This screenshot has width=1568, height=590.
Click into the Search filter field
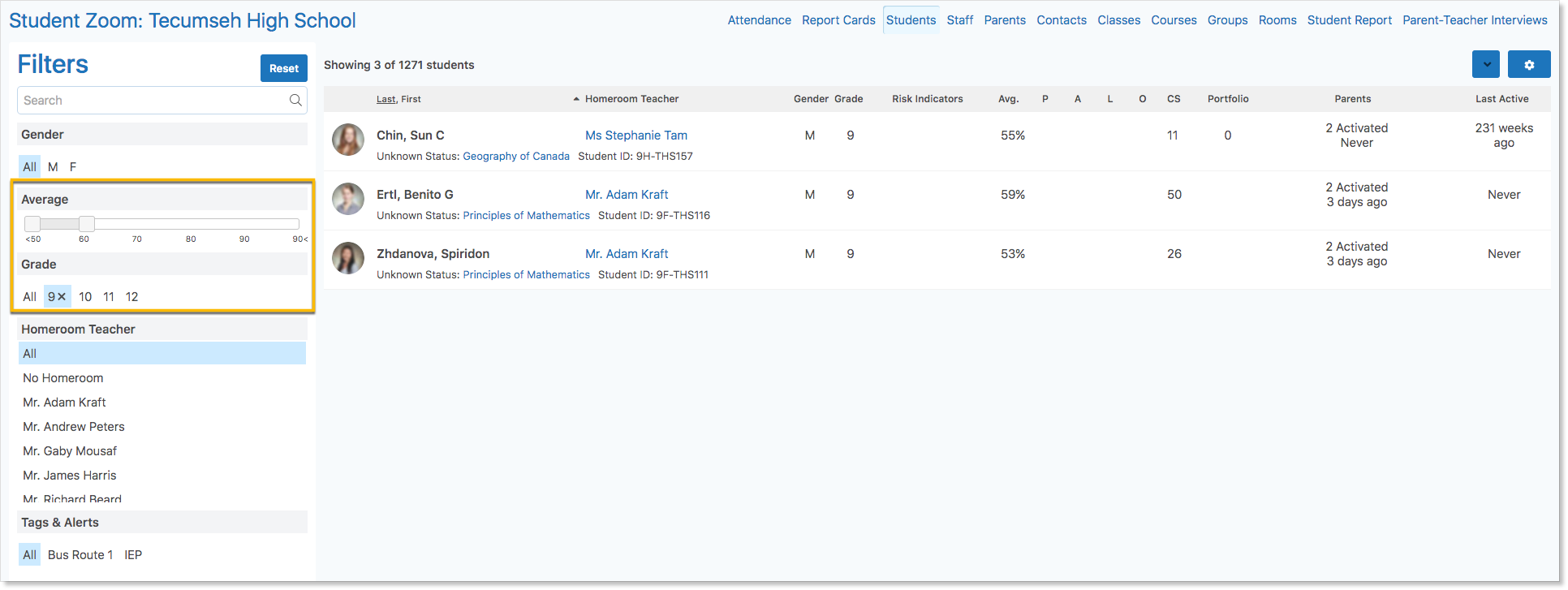(153, 101)
